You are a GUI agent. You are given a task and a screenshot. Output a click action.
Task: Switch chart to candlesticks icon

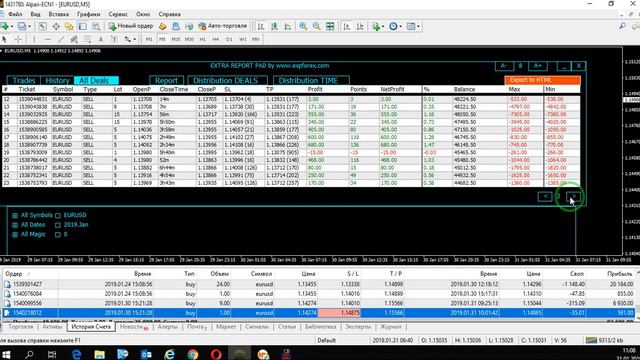tap(274, 26)
